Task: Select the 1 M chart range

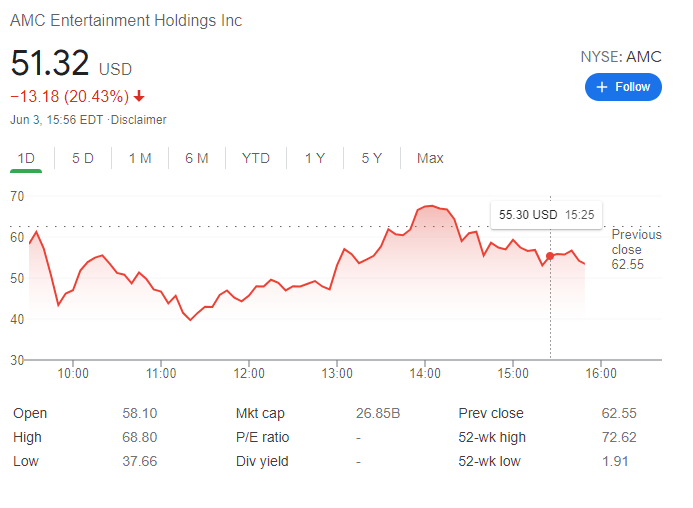Action: [140, 158]
